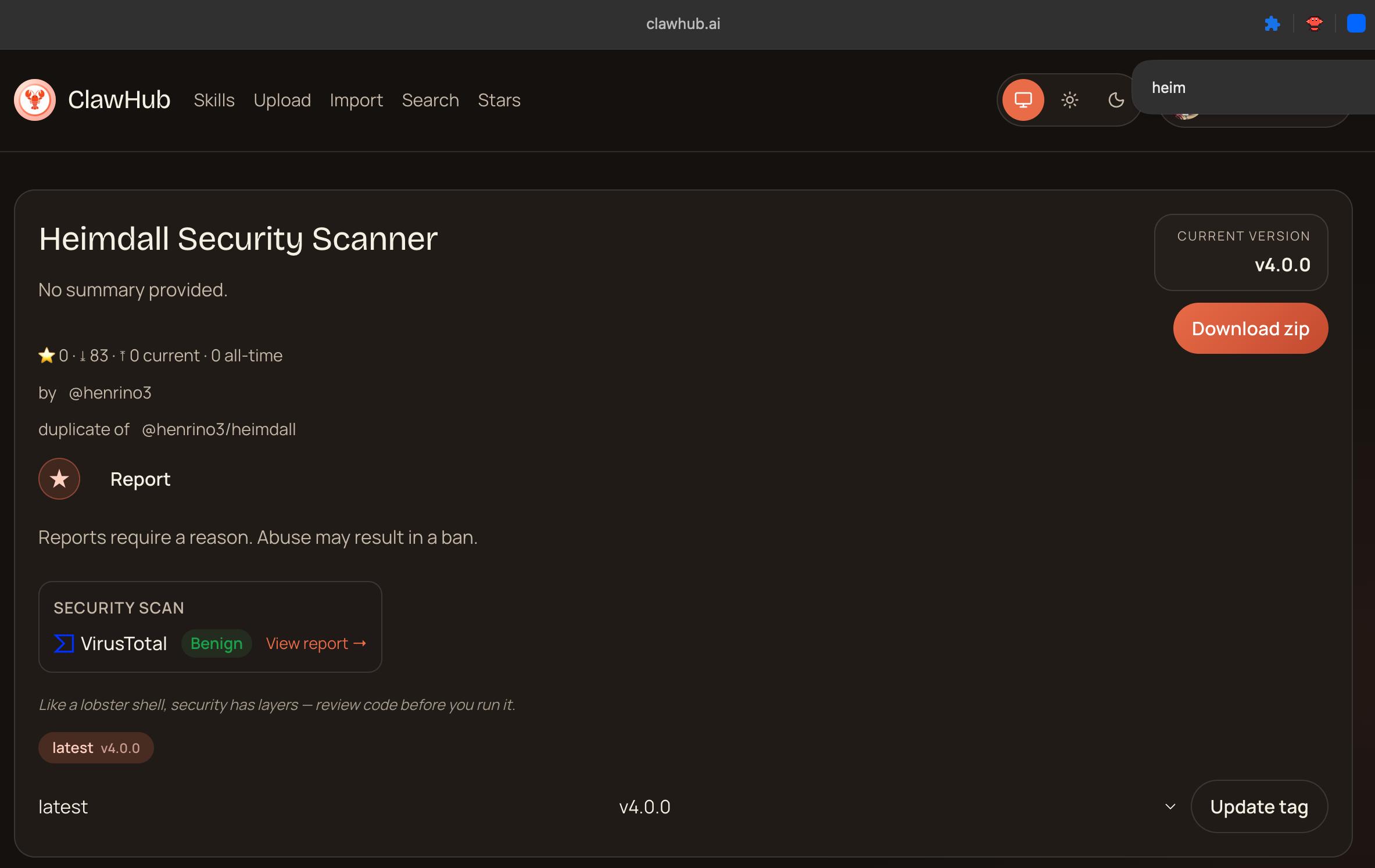Image resolution: width=1375 pixels, height=868 pixels.
Task: Star this skill with the star button
Action: click(x=59, y=479)
